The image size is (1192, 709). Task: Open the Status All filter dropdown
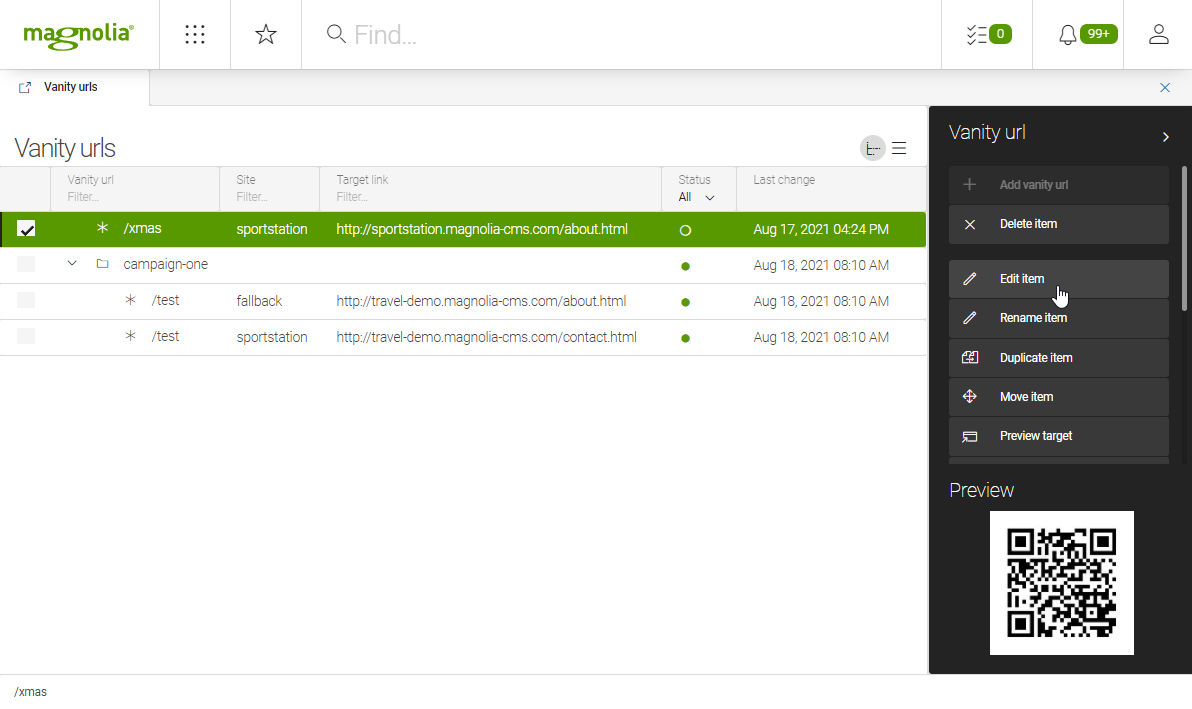click(x=697, y=196)
